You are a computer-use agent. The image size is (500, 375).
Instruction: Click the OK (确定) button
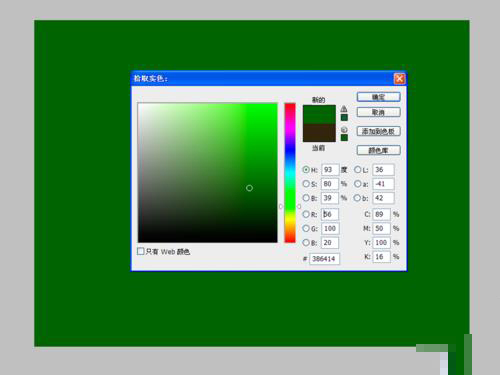pos(378,97)
